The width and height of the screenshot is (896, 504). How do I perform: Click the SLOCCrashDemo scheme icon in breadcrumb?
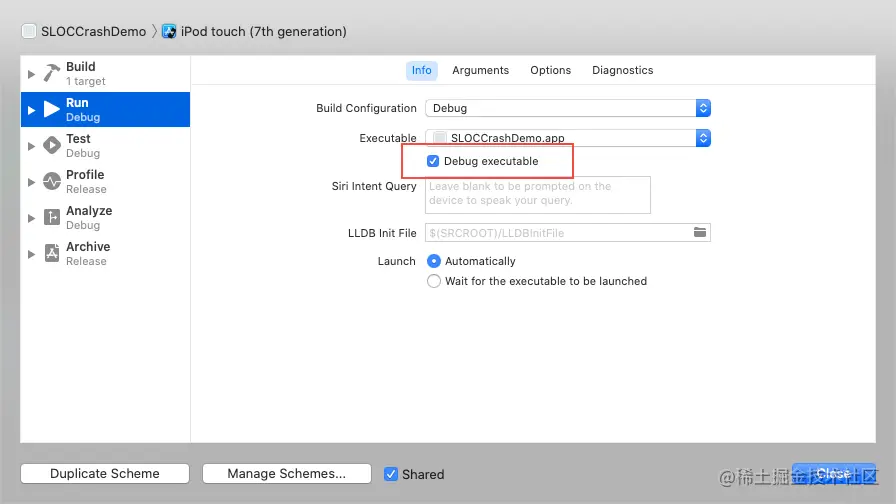click(29, 31)
